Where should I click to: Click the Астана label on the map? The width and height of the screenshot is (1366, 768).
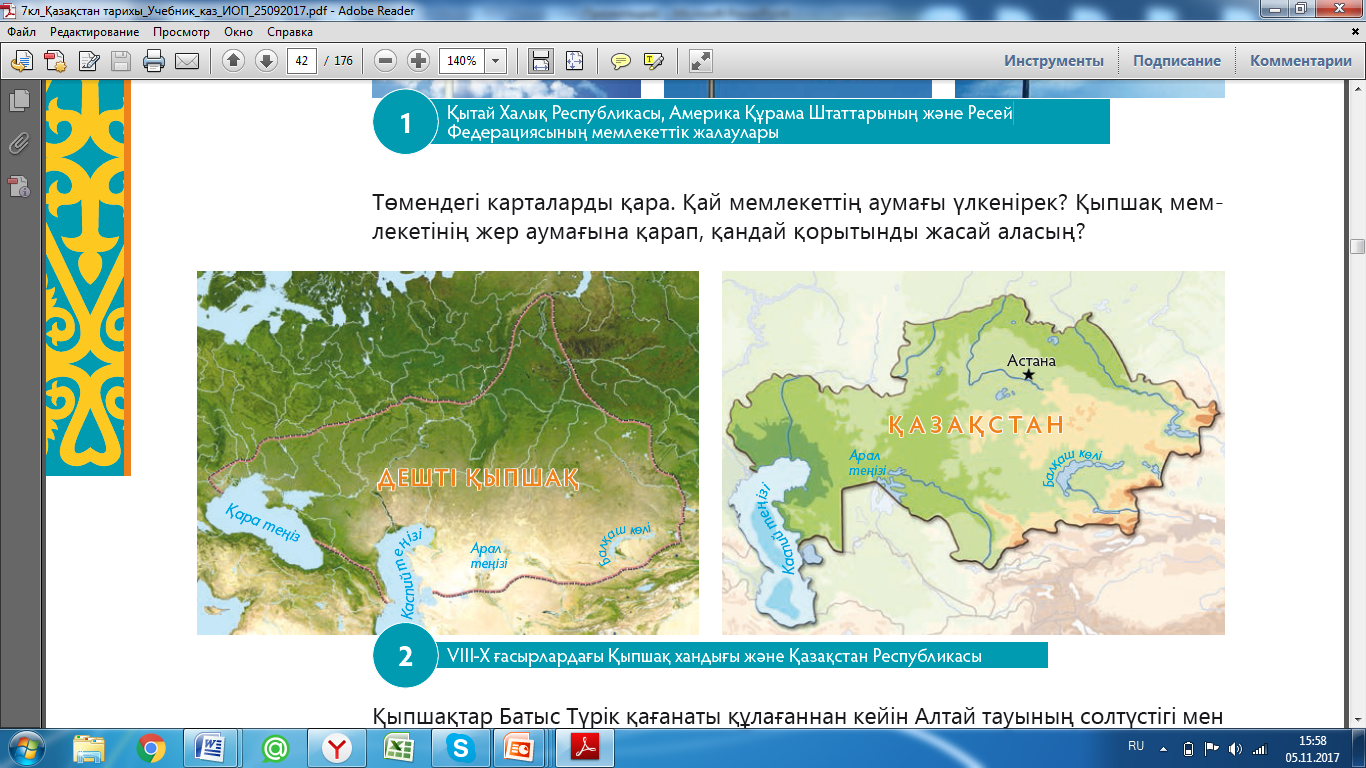coord(1031,361)
